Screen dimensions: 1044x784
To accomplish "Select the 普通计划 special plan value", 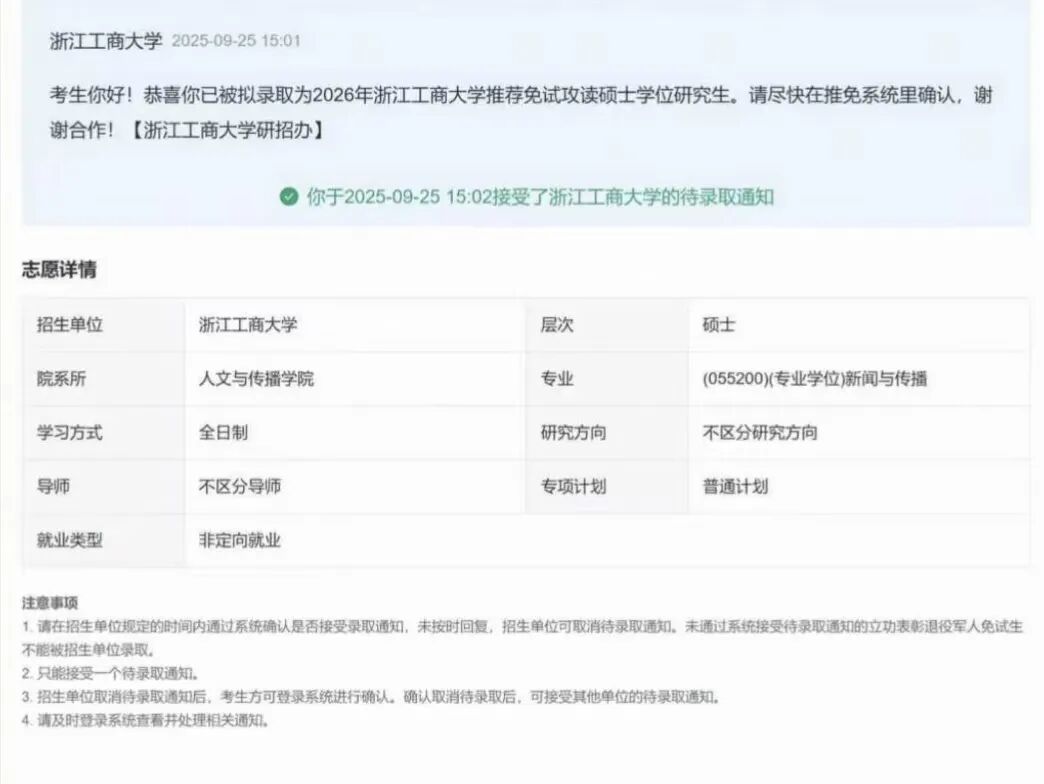I will pyautogui.click(x=735, y=487).
